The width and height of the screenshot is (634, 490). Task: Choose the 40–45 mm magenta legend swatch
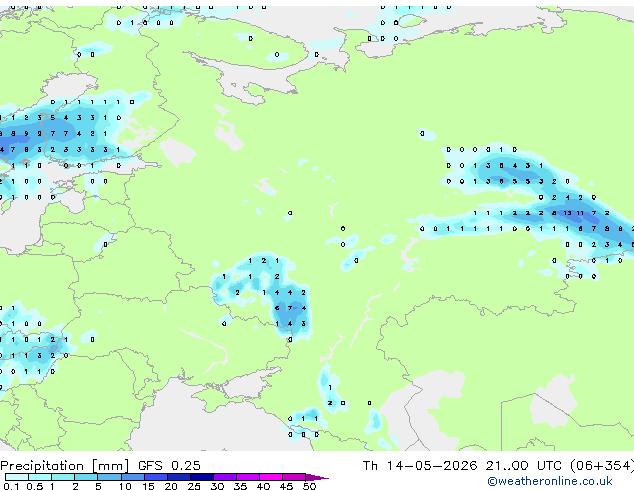(x=271, y=477)
